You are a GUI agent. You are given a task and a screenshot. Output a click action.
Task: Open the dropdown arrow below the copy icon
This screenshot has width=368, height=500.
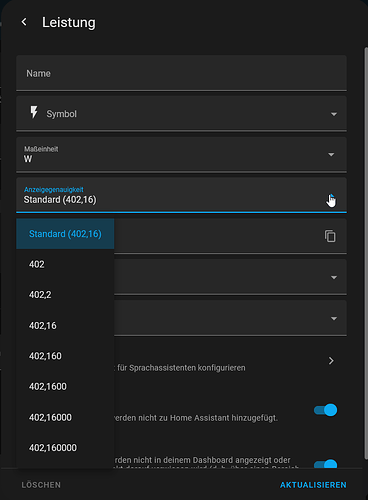[x=334, y=278]
